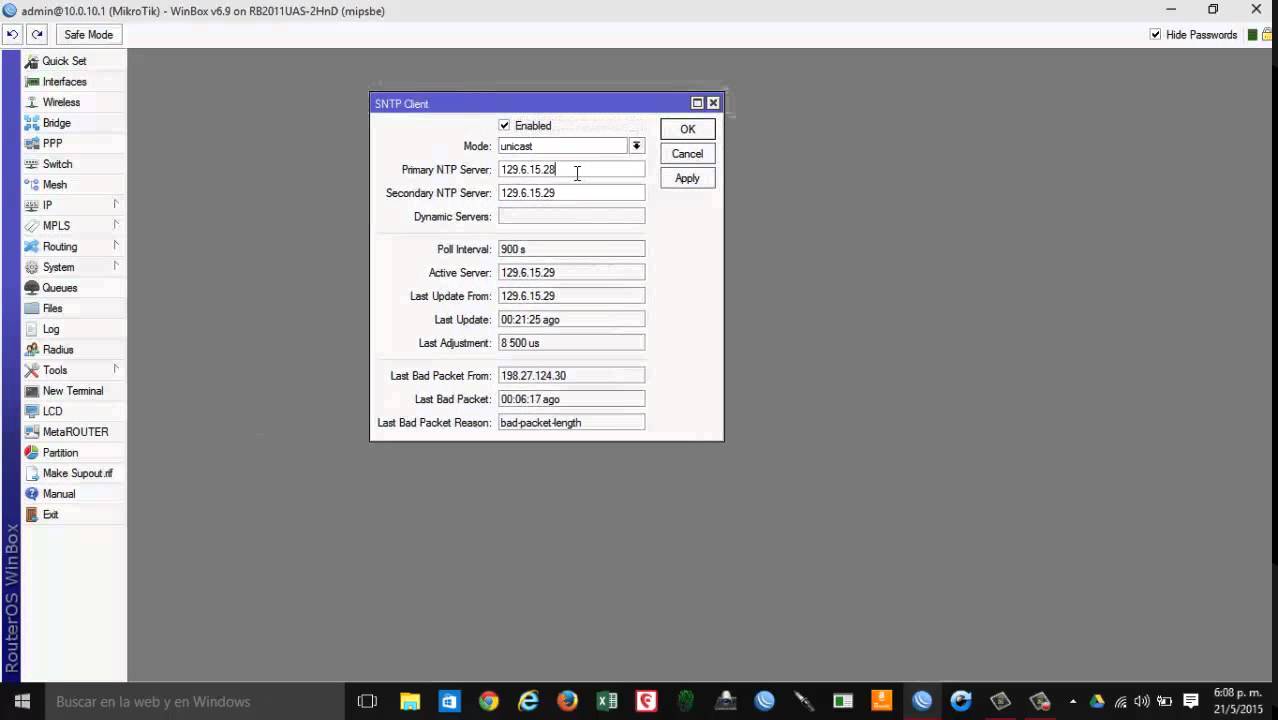Open Queues menu item
The width and height of the screenshot is (1278, 720).
point(74,288)
